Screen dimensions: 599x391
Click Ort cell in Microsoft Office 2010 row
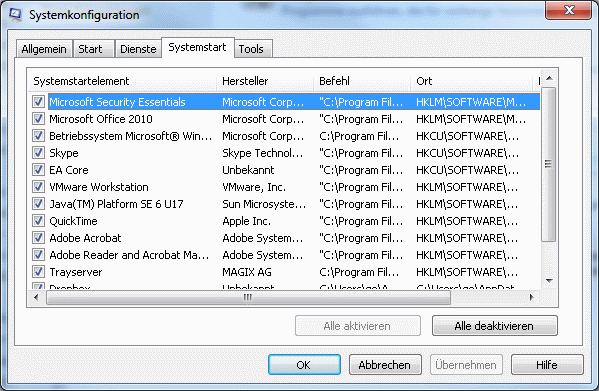tap(471, 119)
